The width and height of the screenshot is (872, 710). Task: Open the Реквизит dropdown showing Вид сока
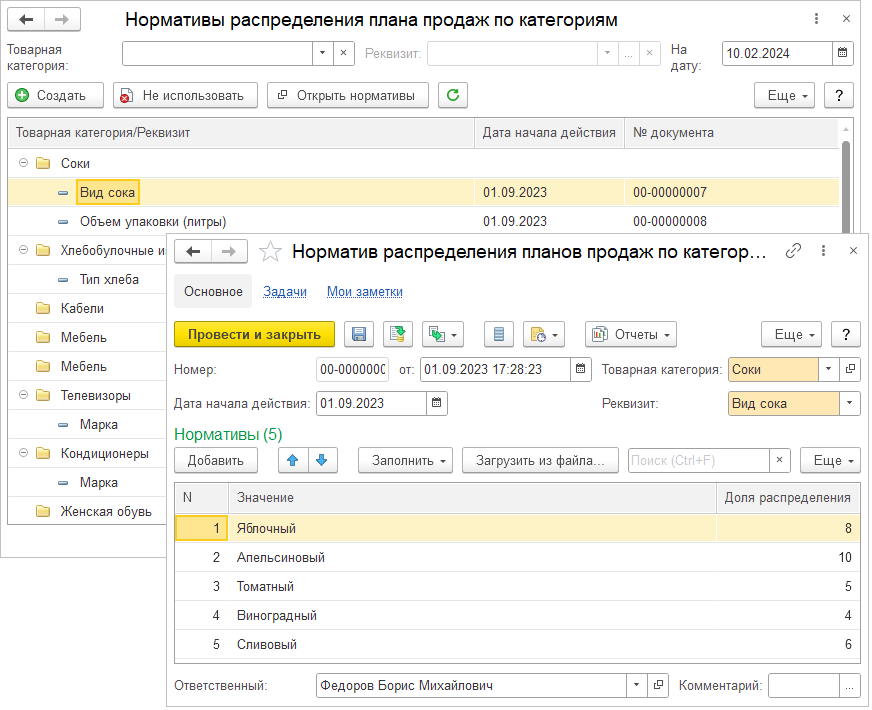850,404
